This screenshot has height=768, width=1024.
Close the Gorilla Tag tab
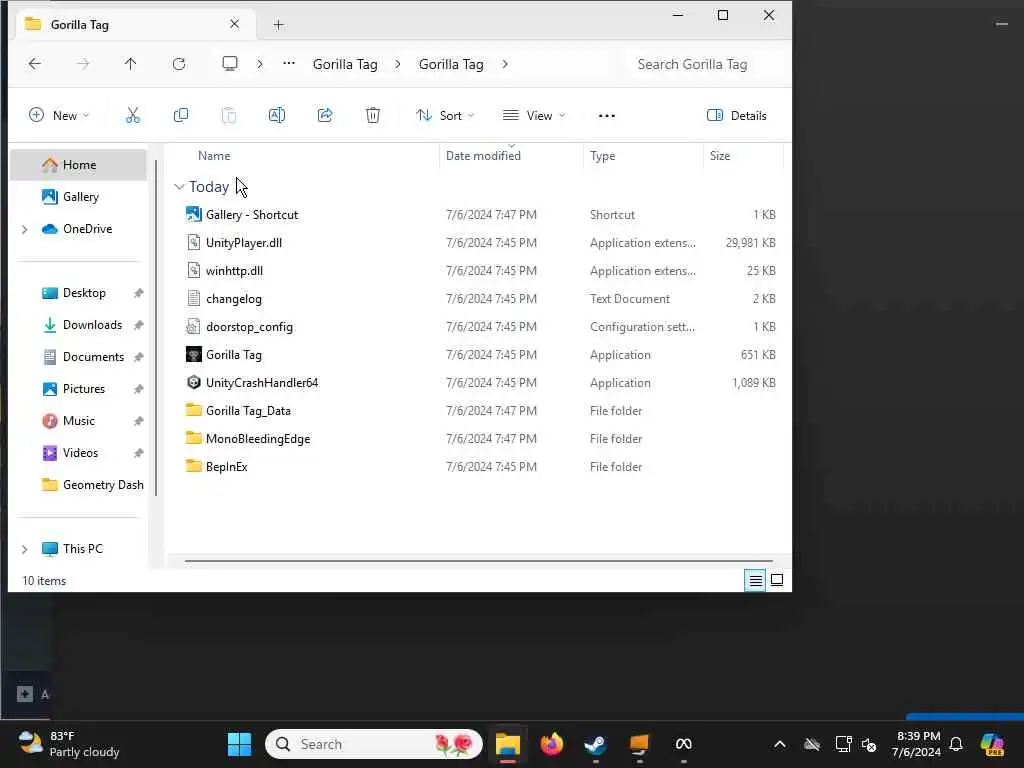click(x=234, y=24)
